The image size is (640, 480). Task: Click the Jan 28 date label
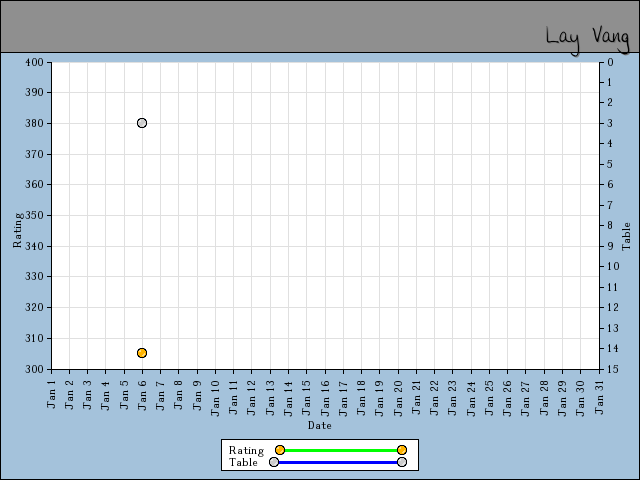544,398
